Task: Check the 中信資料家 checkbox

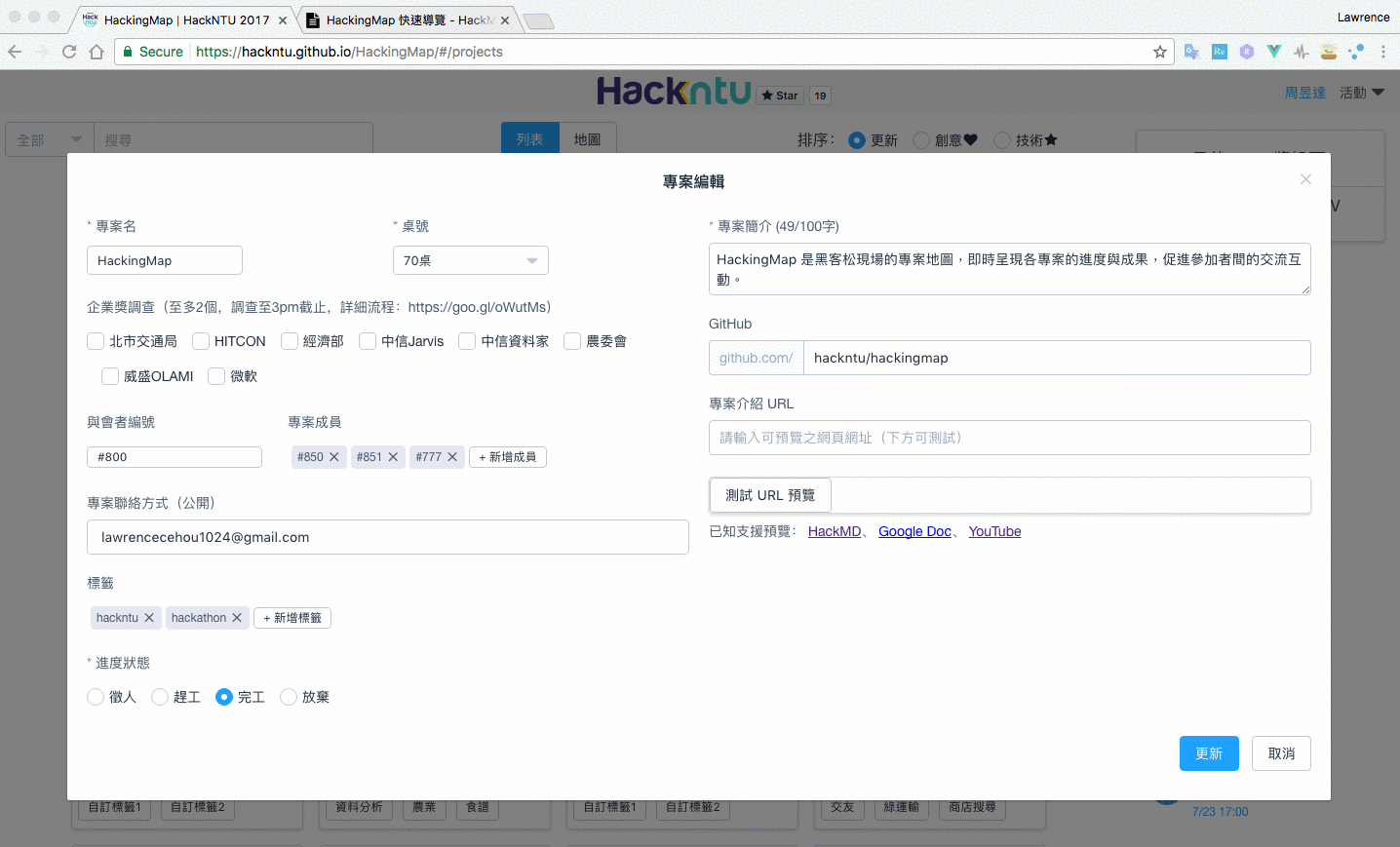Action: tap(467, 341)
